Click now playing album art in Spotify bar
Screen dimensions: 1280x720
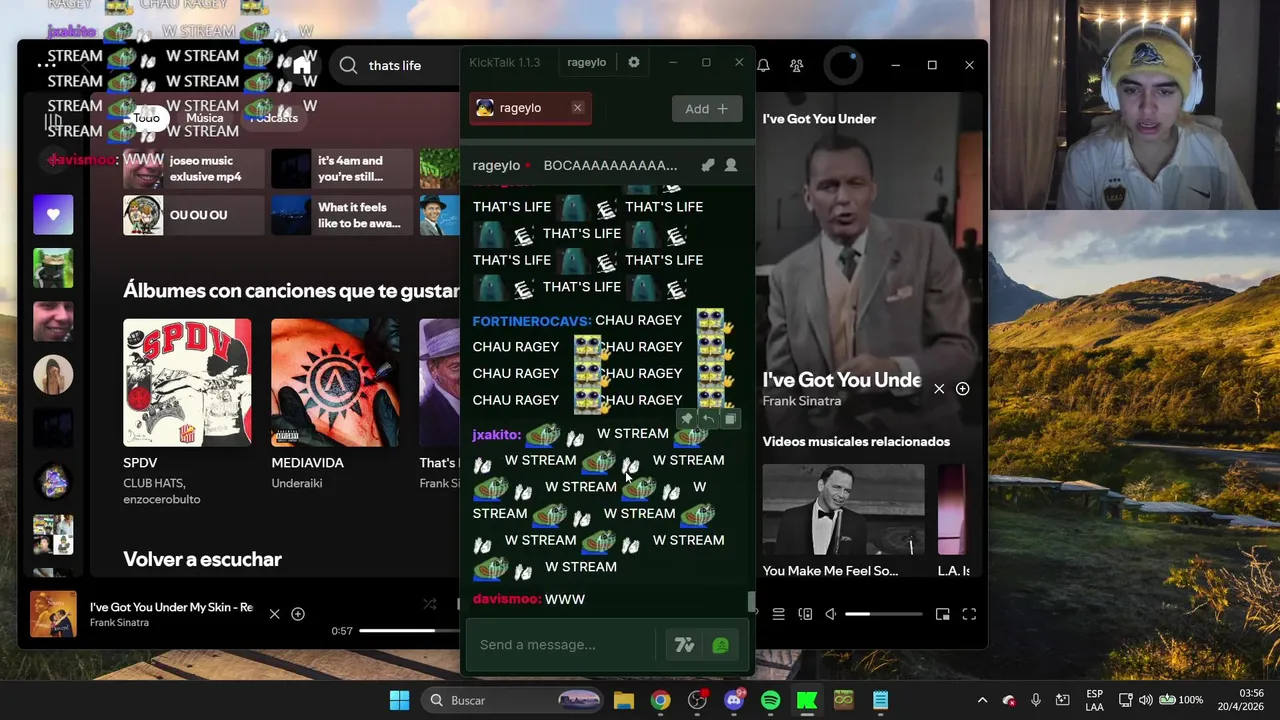(x=53, y=615)
